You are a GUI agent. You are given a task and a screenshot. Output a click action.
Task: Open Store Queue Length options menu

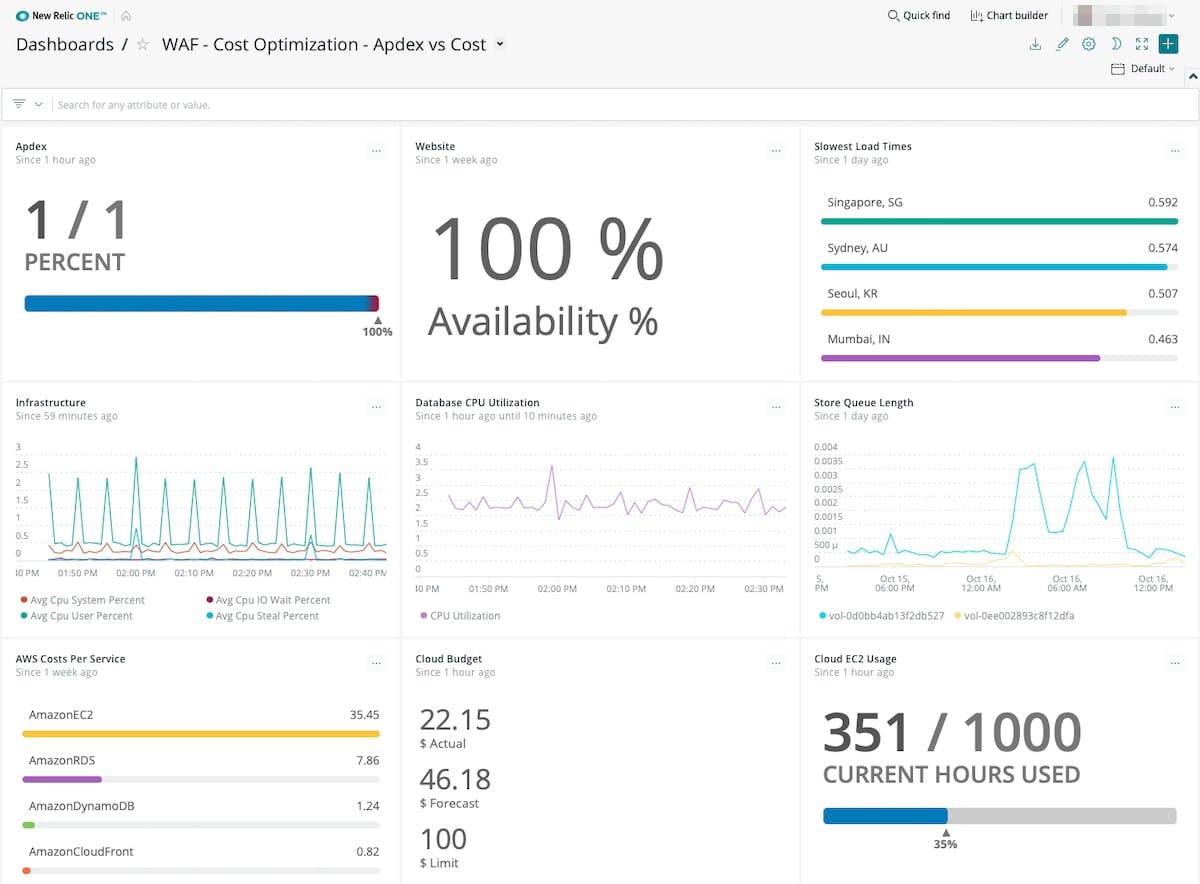tap(1175, 407)
